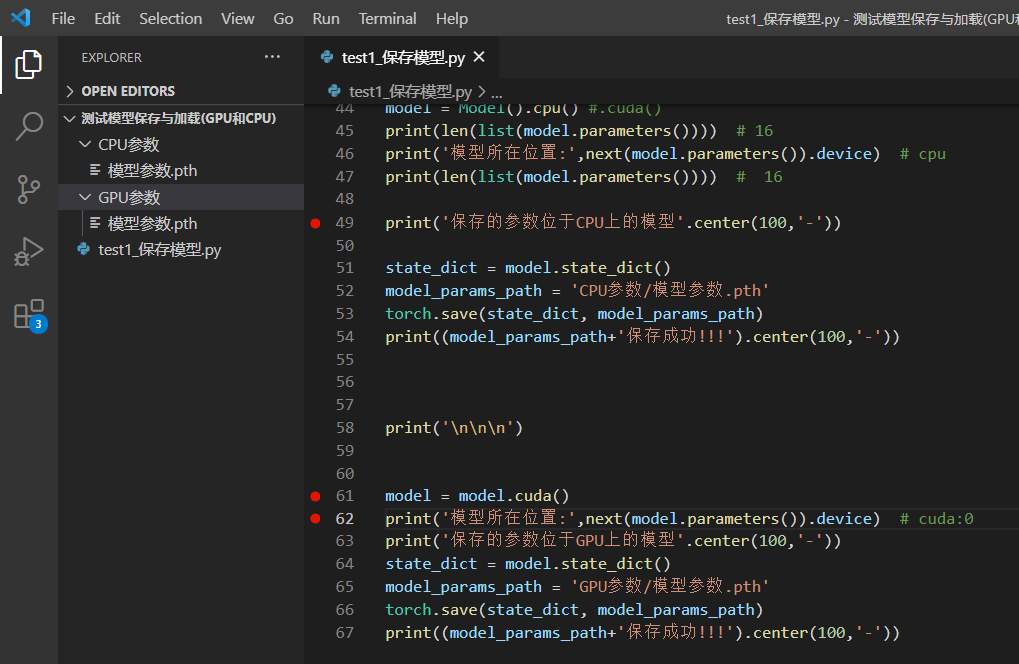This screenshot has width=1019, height=664.
Task: Click line number 53 in the gutter
Action: (344, 313)
